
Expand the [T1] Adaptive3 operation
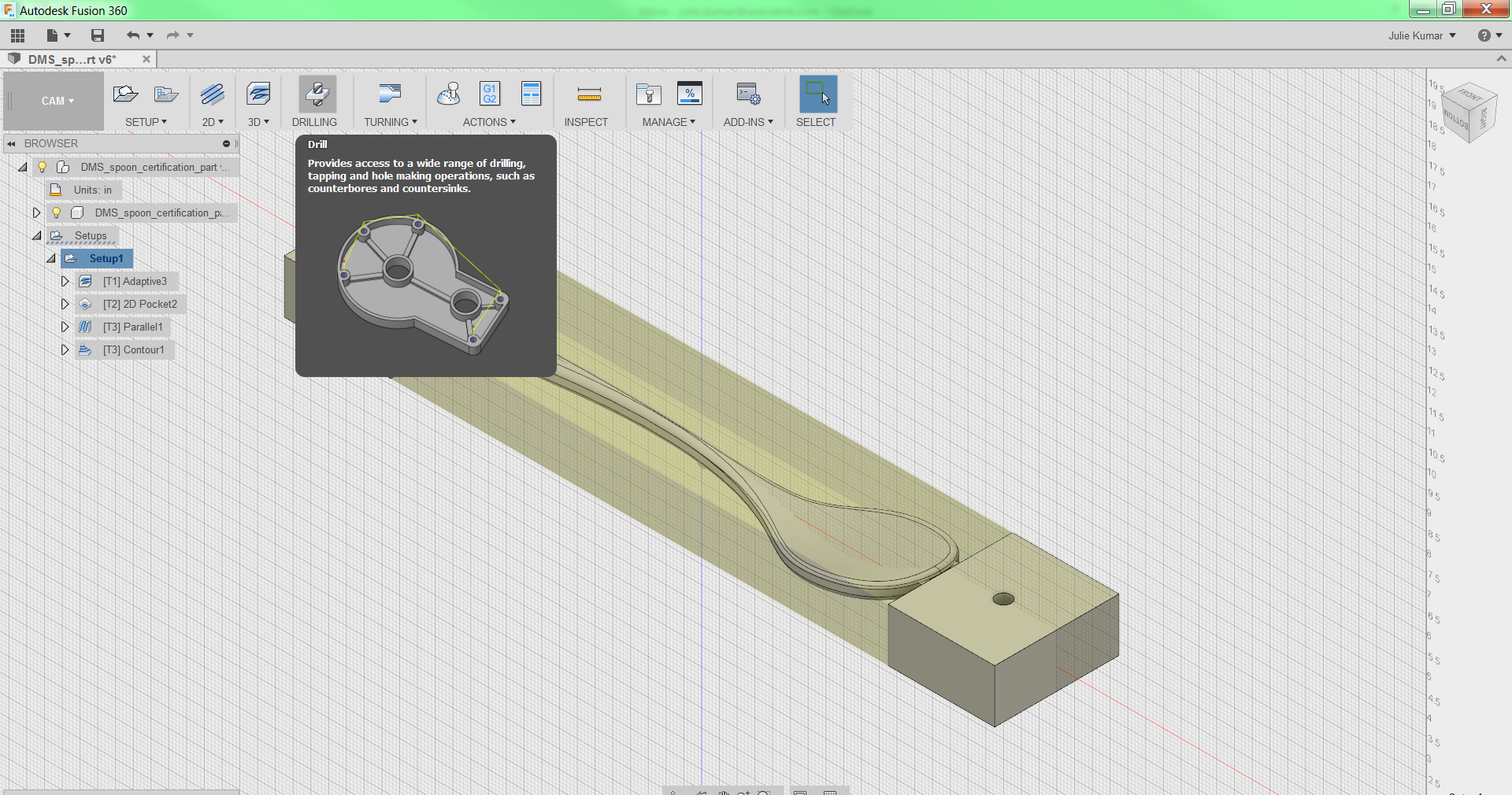(x=65, y=281)
